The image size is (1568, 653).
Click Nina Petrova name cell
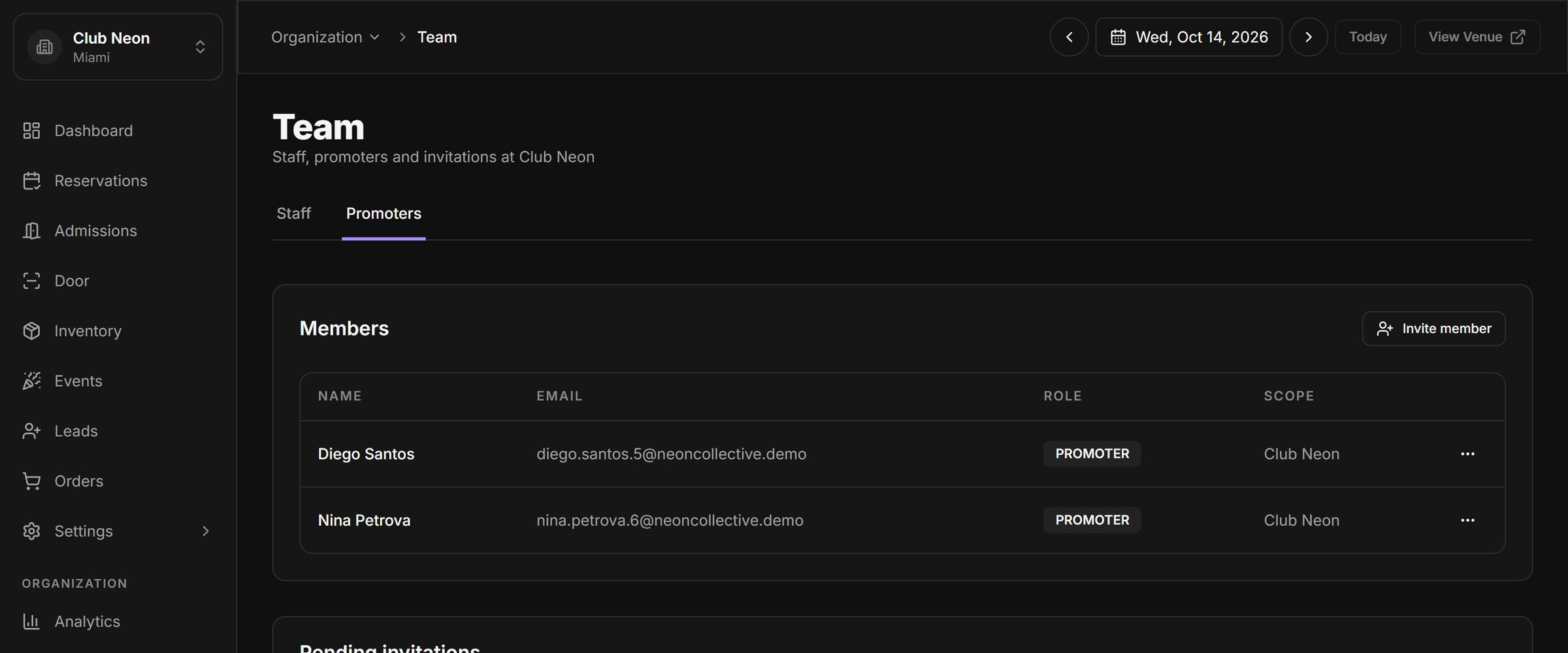pos(364,520)
